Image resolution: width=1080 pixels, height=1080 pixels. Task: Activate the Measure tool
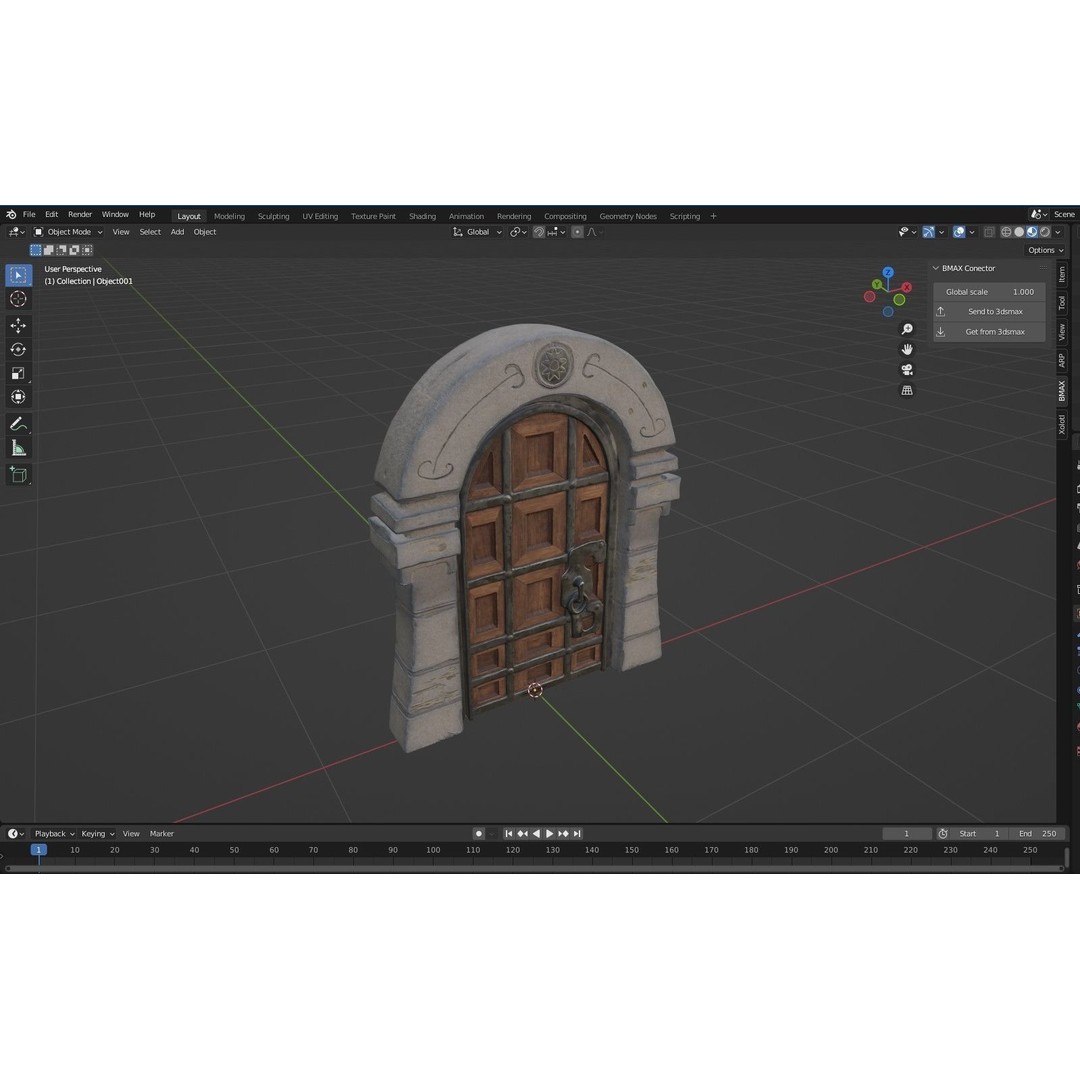[x=18, y=448]
